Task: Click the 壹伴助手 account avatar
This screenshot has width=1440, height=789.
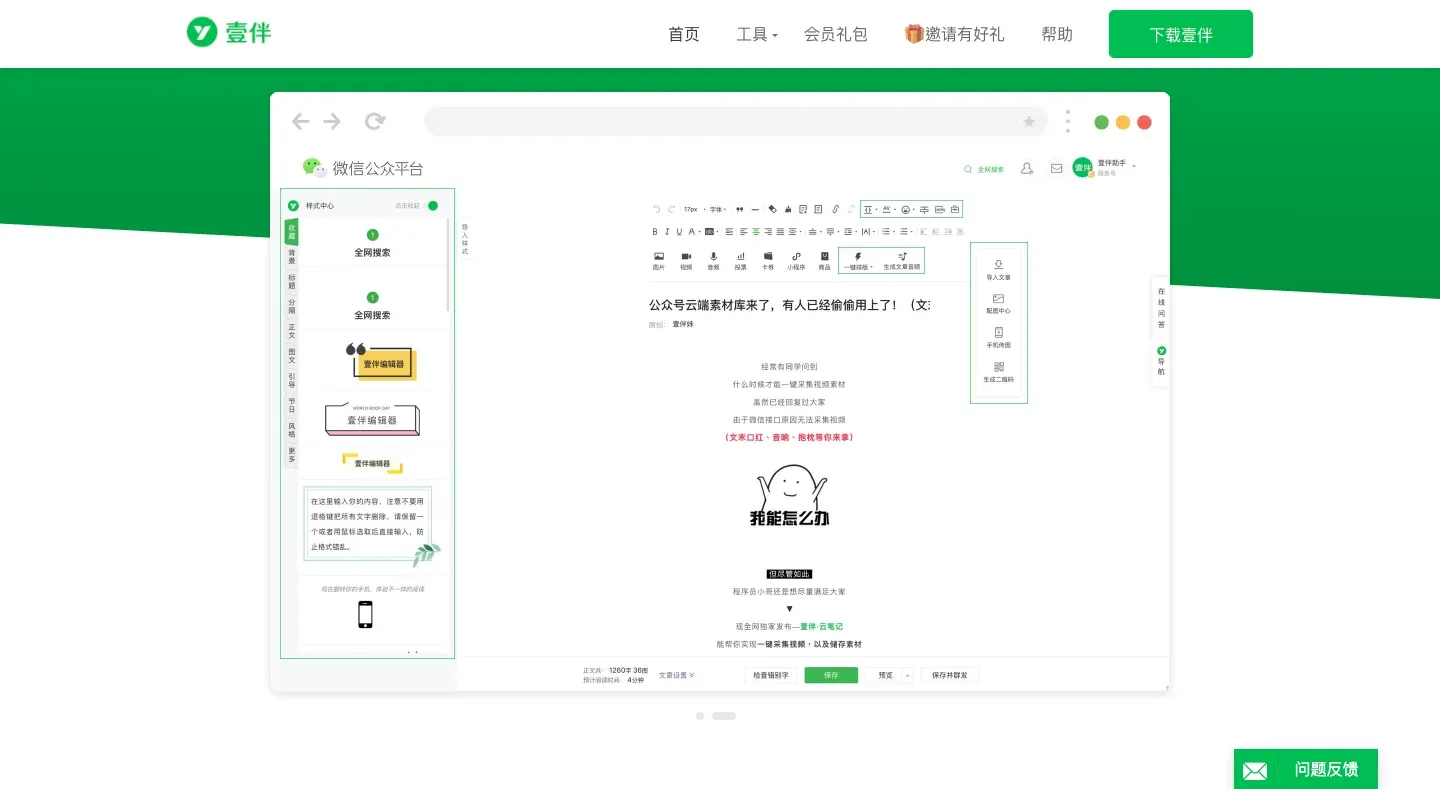Action: click(x=1082, y=168)
